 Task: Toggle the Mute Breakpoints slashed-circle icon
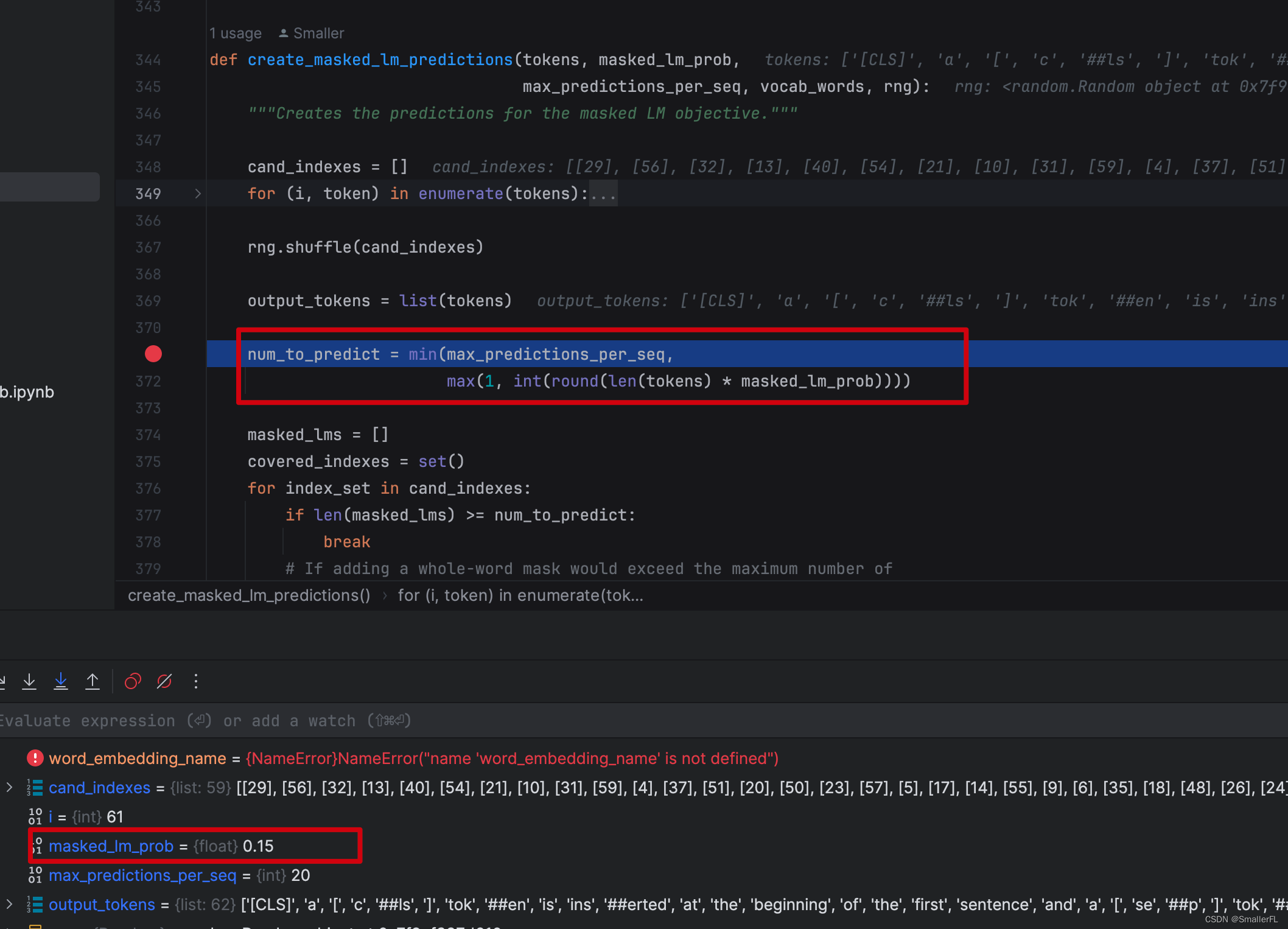point(164,681)
